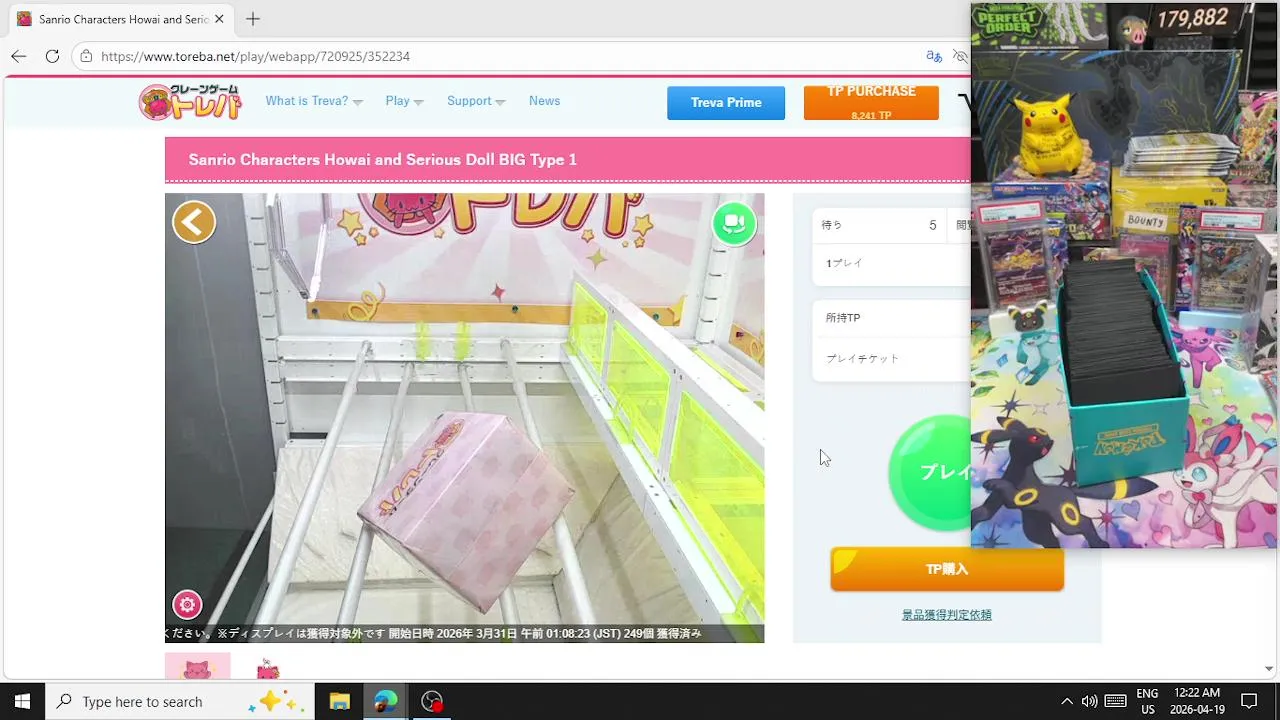View site information icon in the address bar
The width and height of the screenshot is (1280, 720).
point(87,57)
